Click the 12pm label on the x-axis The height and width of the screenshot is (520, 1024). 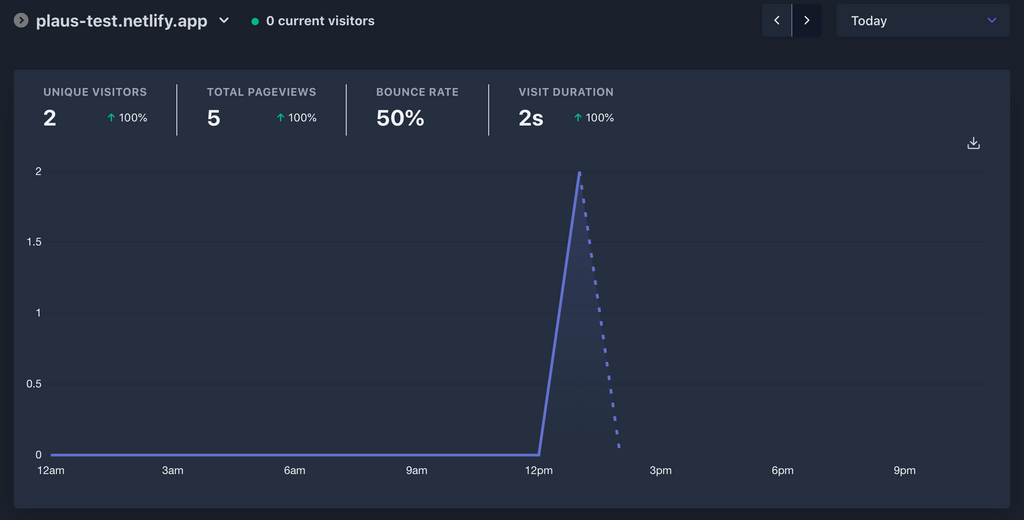(x=539, y=470)
